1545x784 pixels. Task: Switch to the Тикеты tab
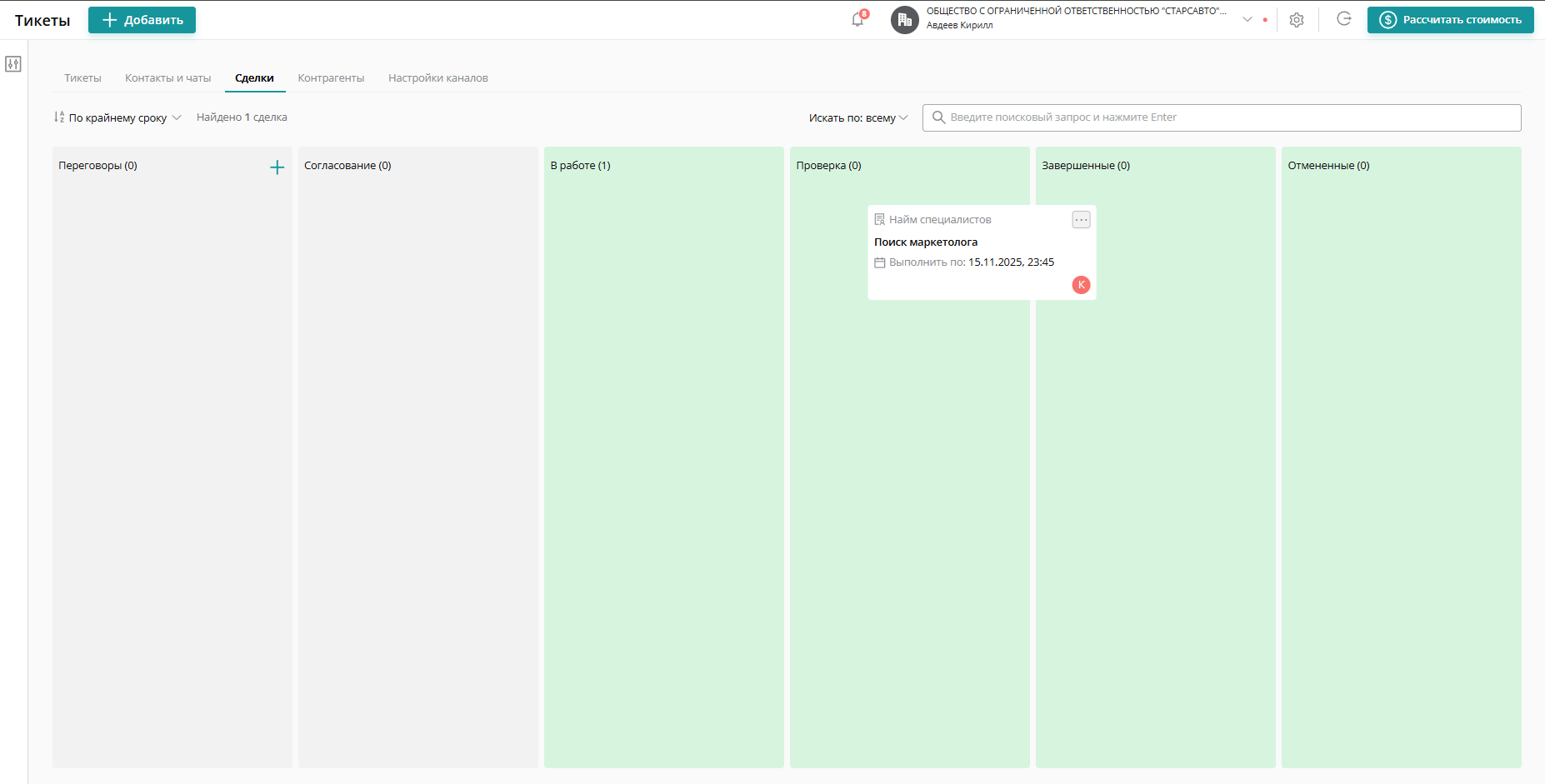[82, 78]
